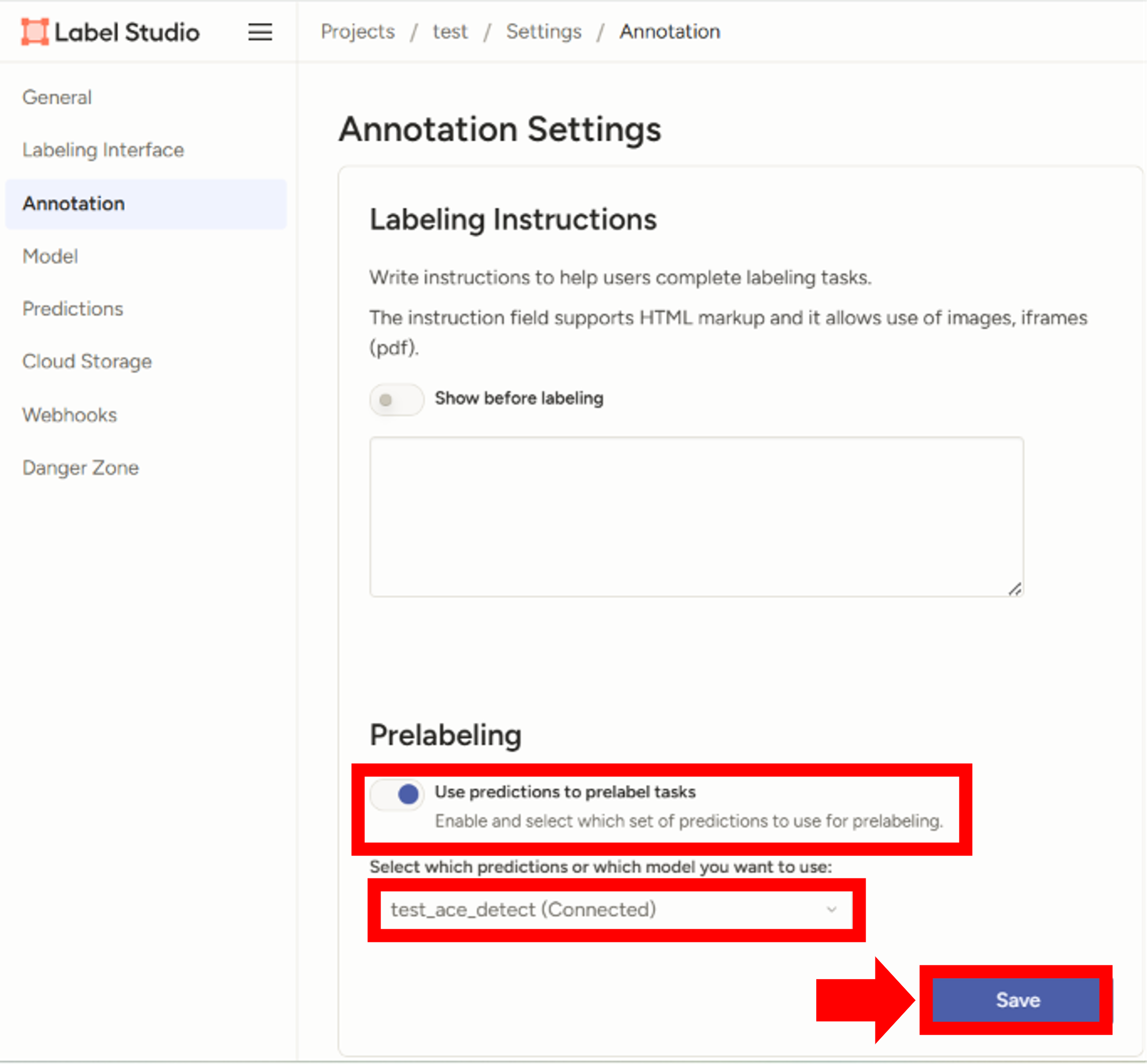This screenshot has height=1064, width=1147.
Task: Toggle Use predictions to prelabel tasks
Action: coord(397,794)
